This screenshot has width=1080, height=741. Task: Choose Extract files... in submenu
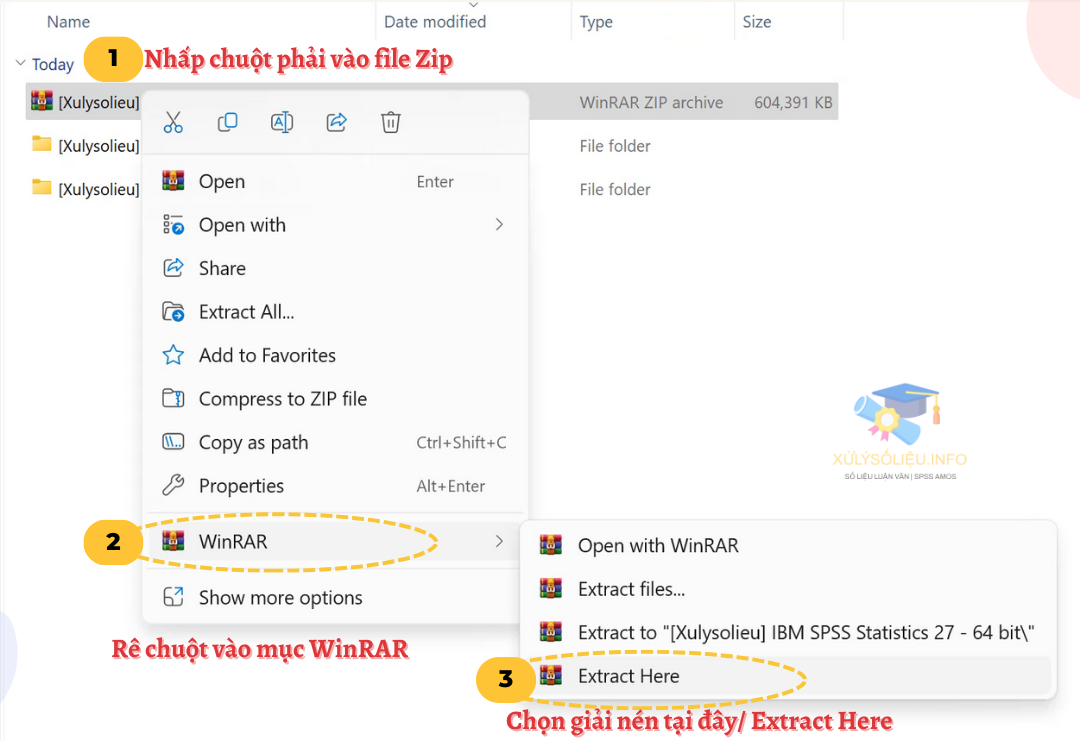pos(788,589)
